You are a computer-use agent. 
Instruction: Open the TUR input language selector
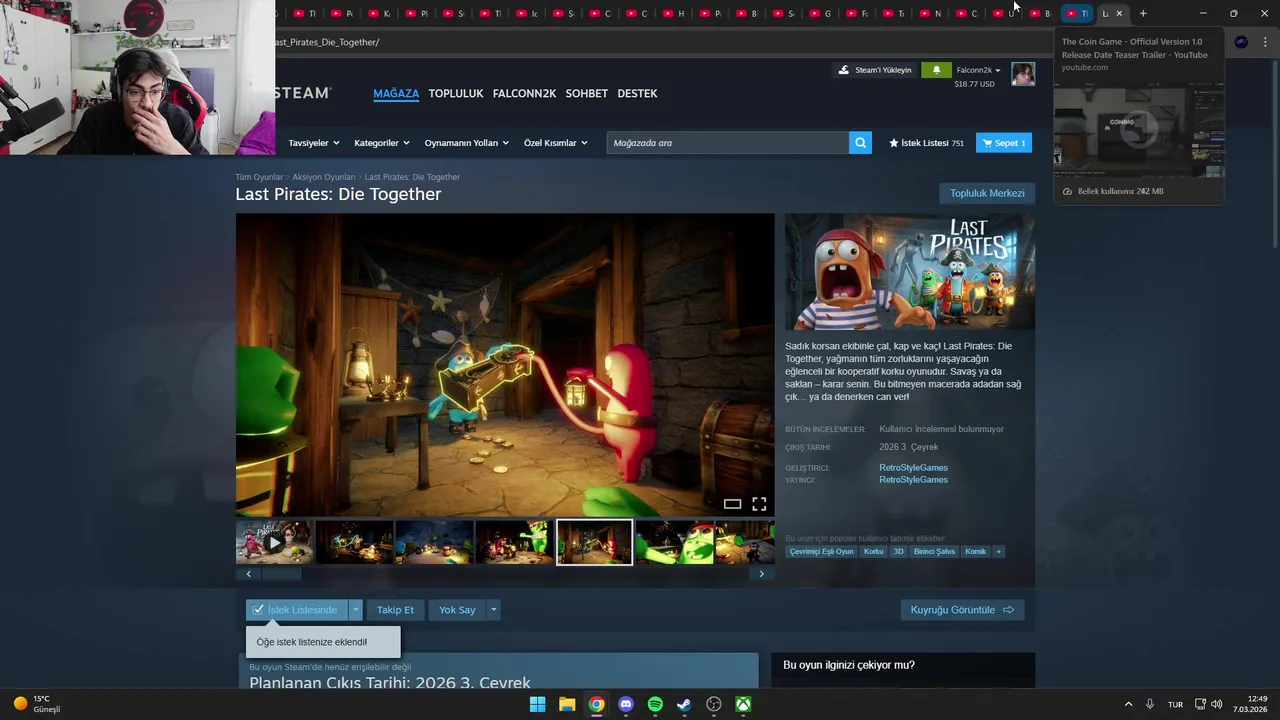1176,704
